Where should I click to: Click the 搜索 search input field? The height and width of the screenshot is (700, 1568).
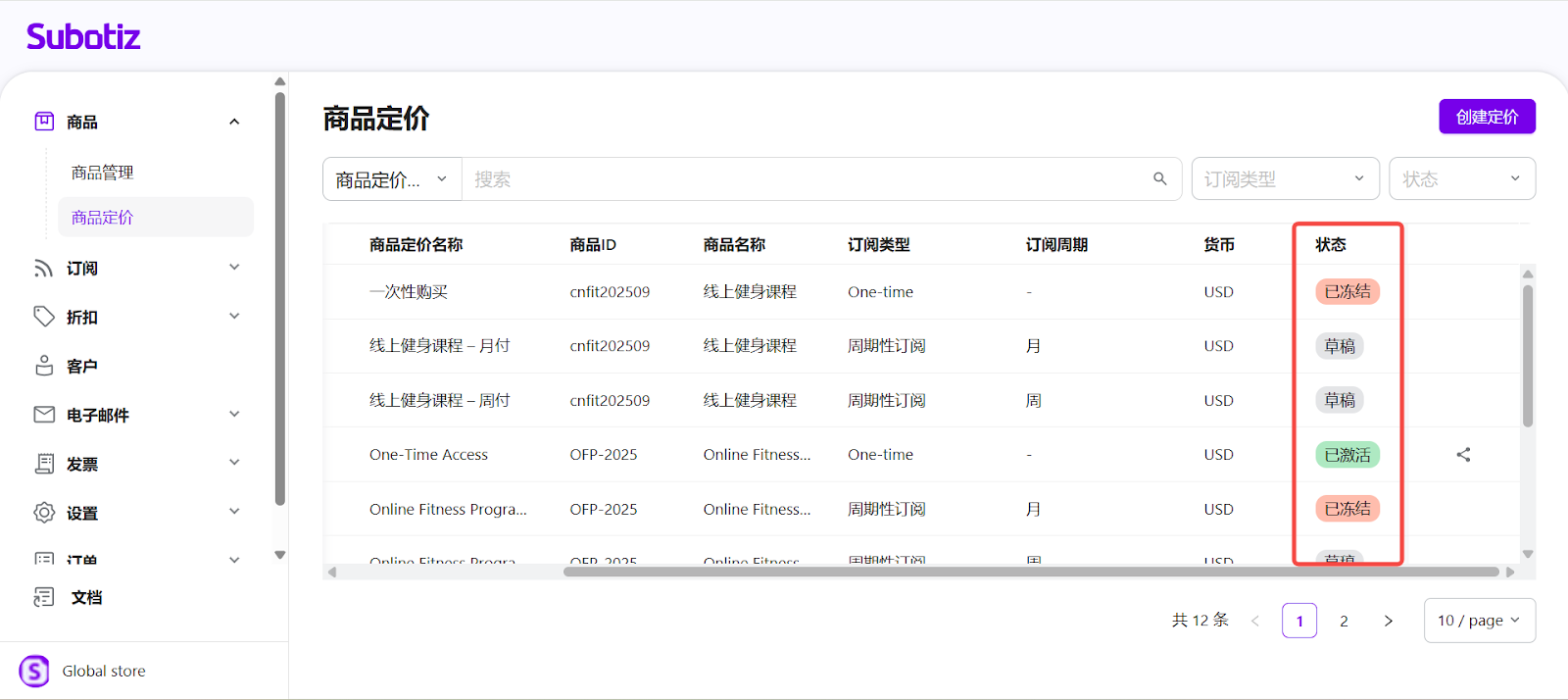point(804,179)
